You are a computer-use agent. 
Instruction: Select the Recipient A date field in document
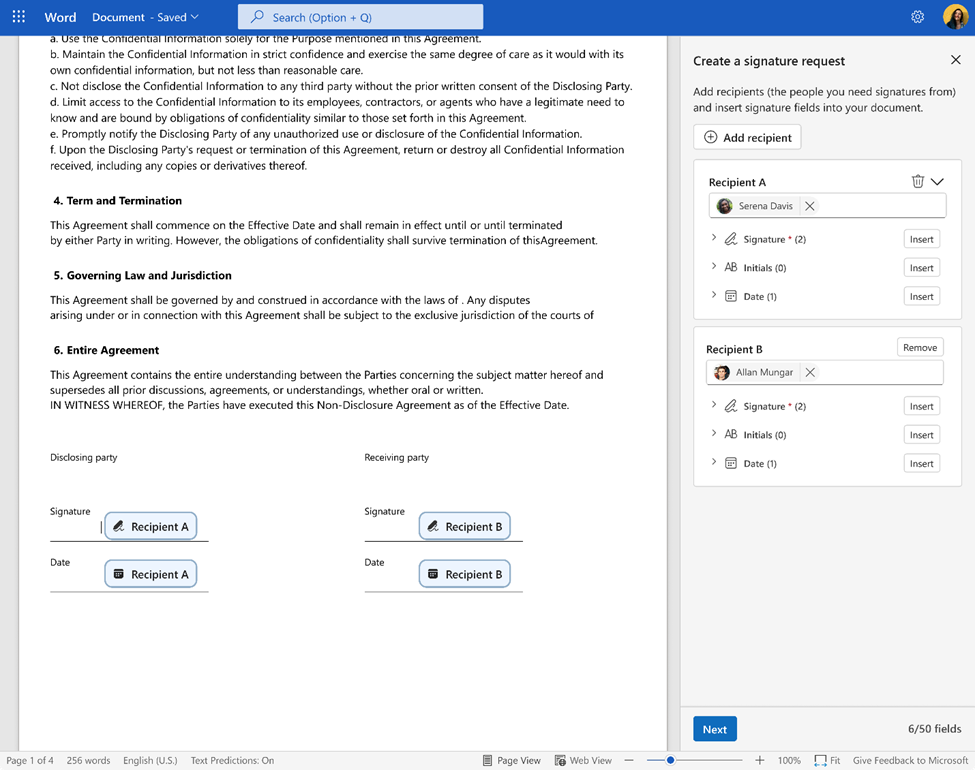(x=150, y=574)
